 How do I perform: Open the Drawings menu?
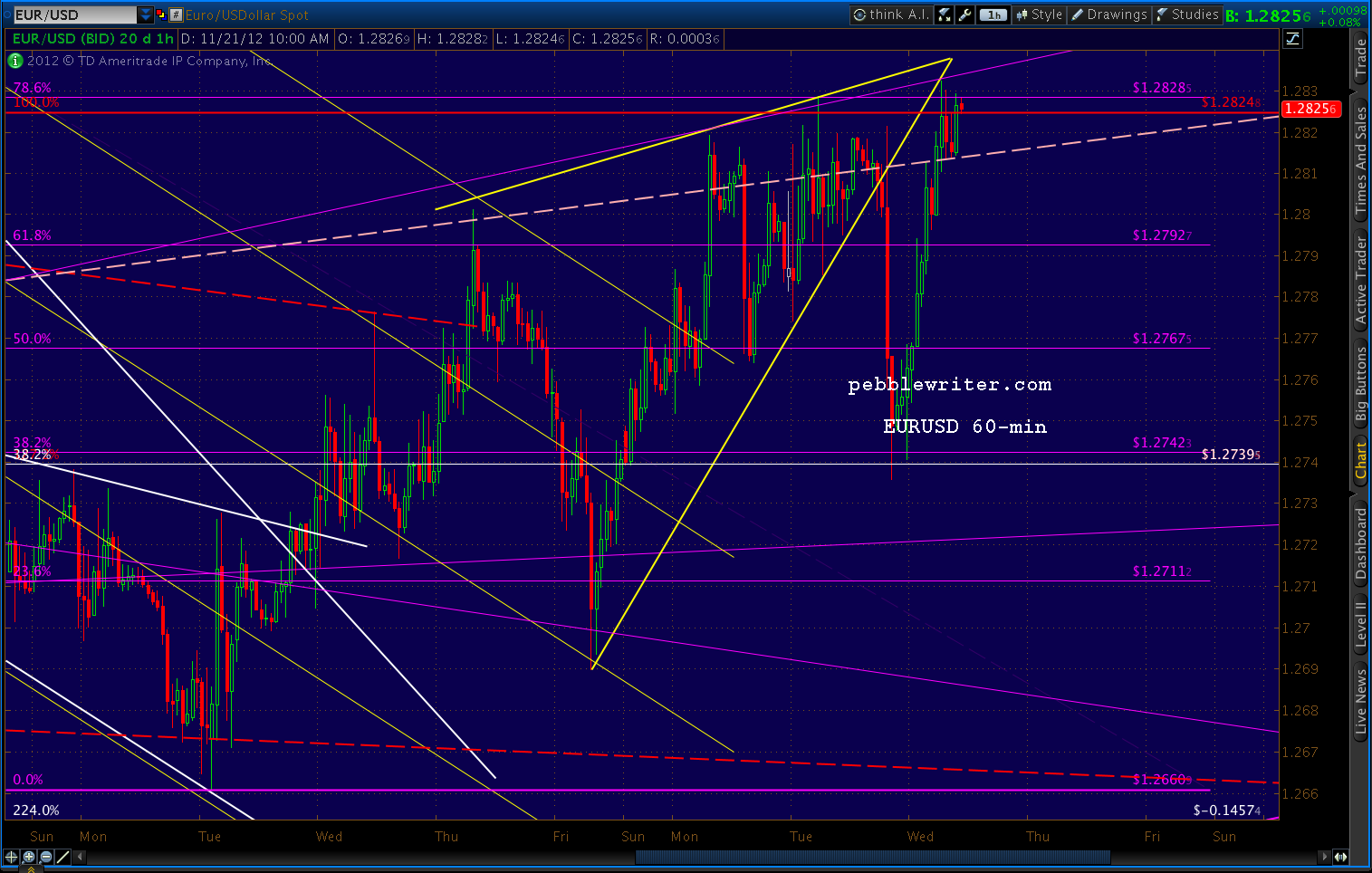coord(1109,14)
